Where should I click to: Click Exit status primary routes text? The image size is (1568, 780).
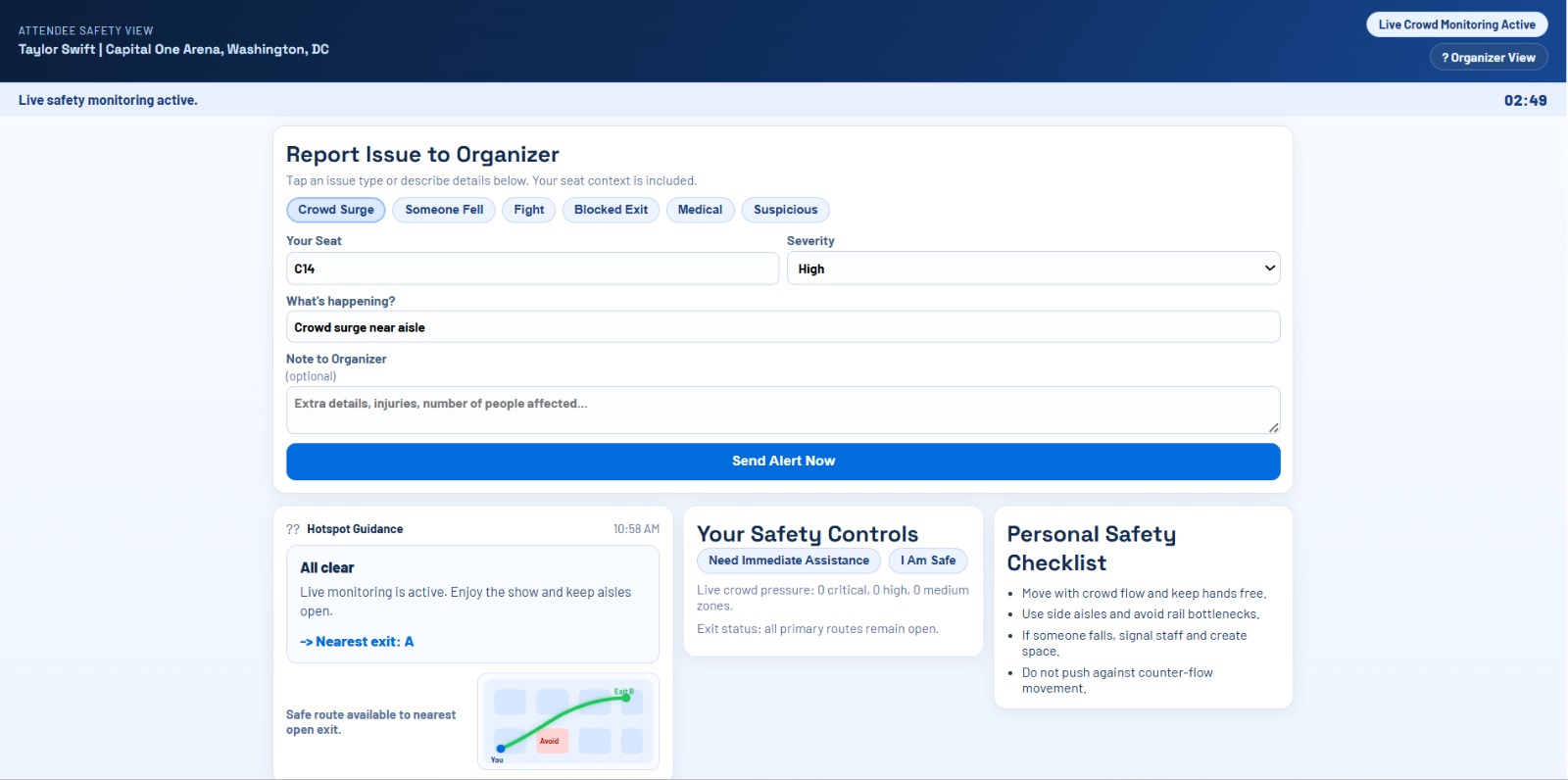(x=817, y=629)
